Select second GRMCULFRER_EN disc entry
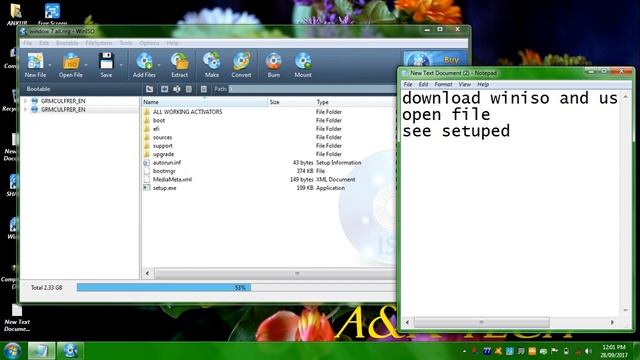The image size is (640, 360). point(63,109)
